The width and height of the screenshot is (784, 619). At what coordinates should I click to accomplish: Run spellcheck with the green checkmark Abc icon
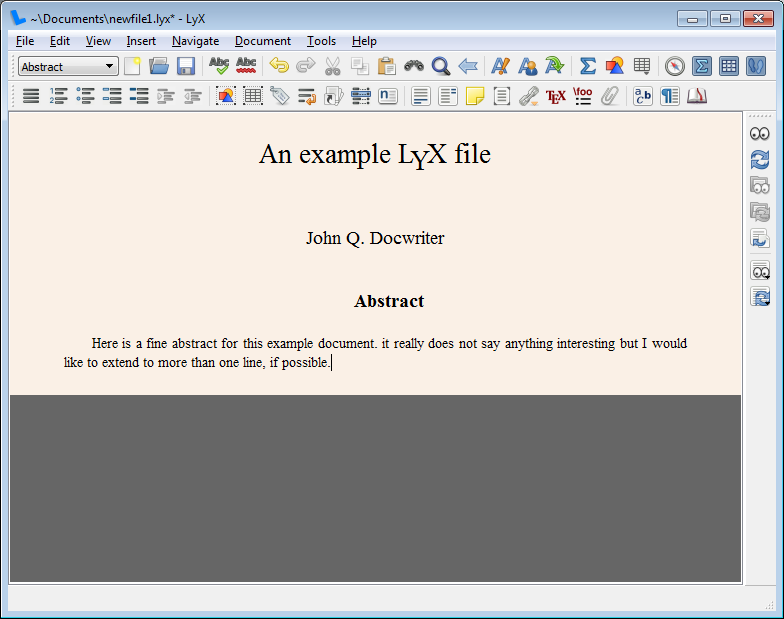pyautogui.click(x=219, y=66)
